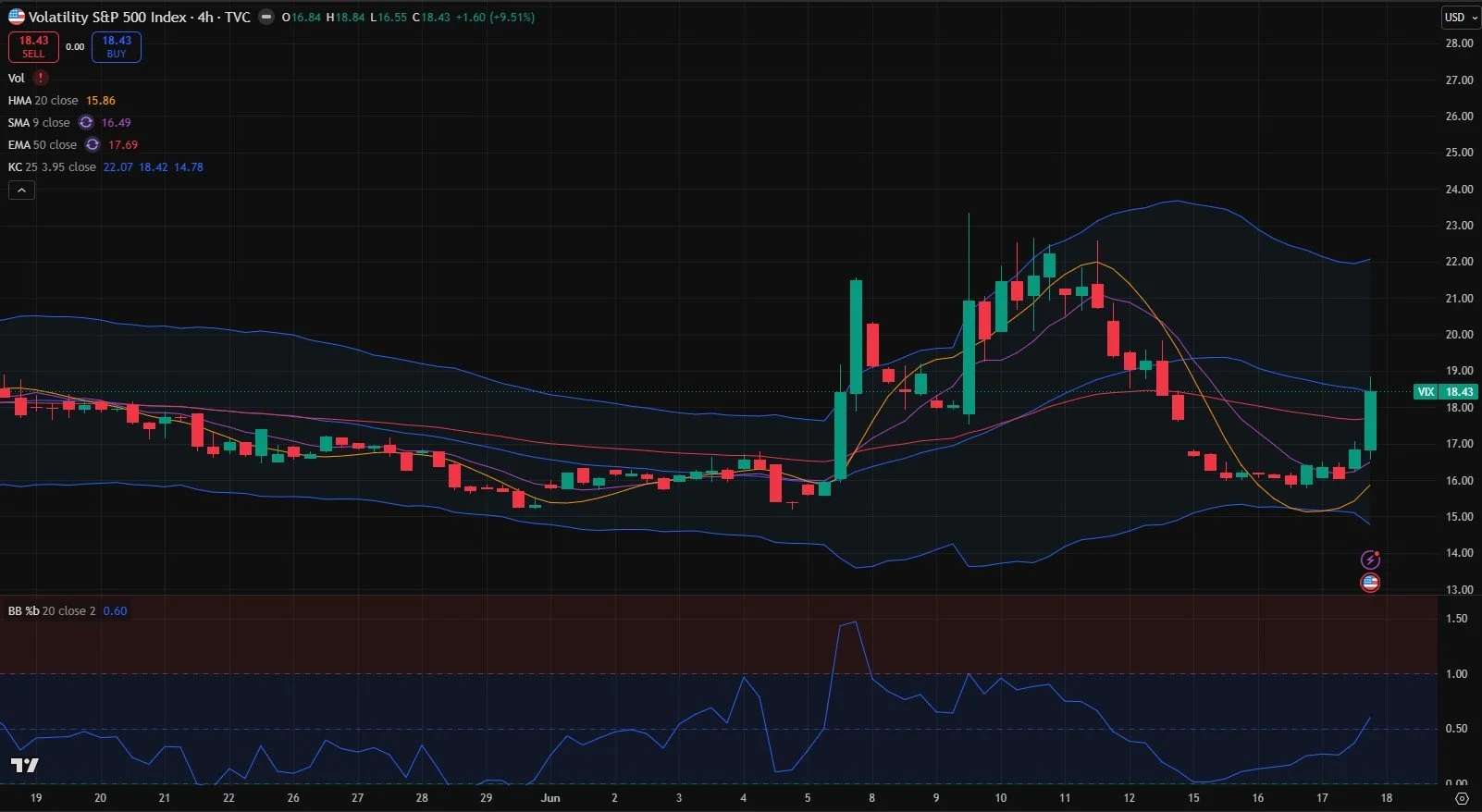Click the red 18.43 SELL button
Image resolution: width=1482 pixels, height=812 pixels.
tap(33, 47)
